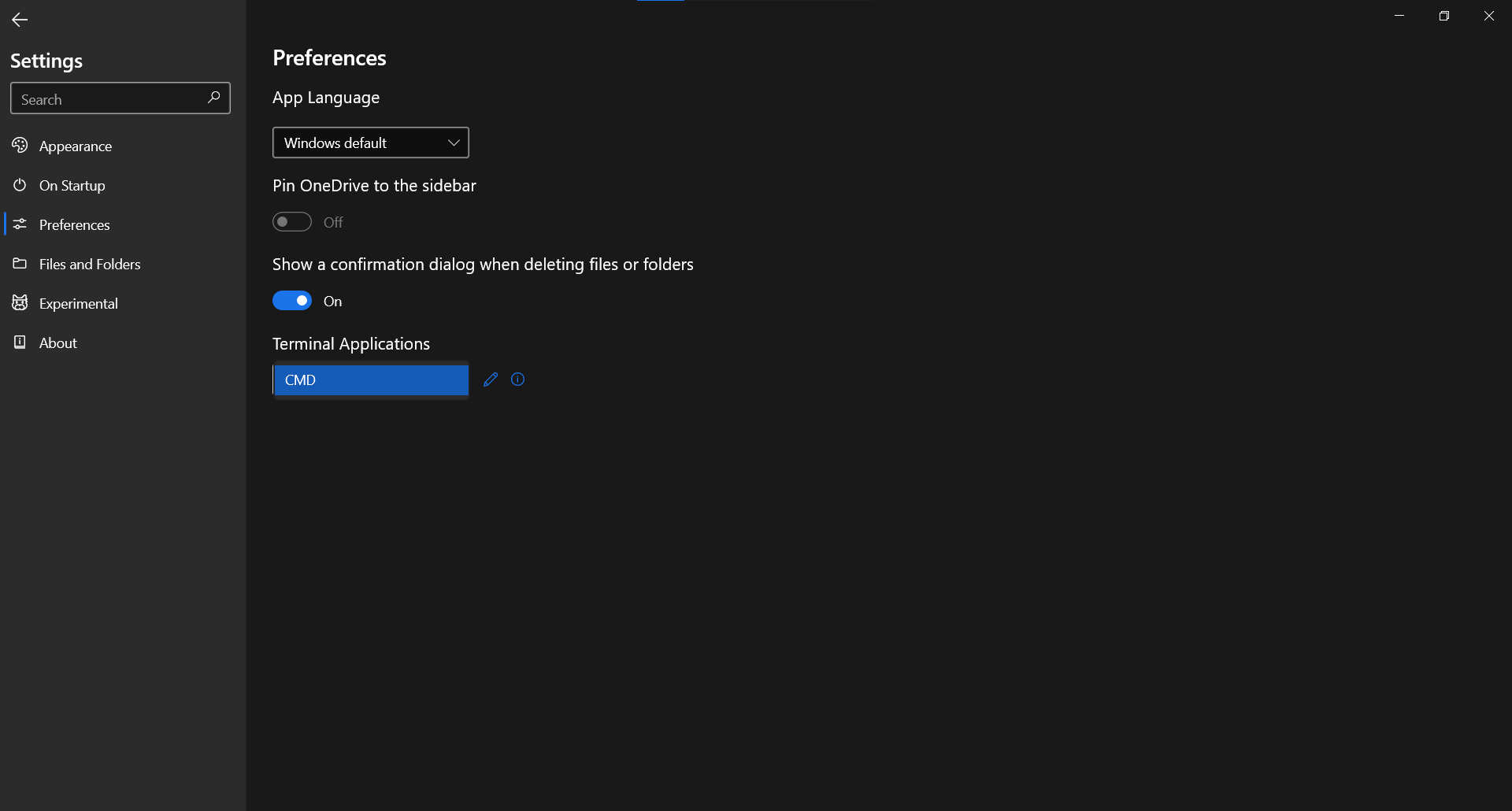The image size is (1512, 811).
Task: Select CMD in Terminal Applications list
Action: point(371,380)
